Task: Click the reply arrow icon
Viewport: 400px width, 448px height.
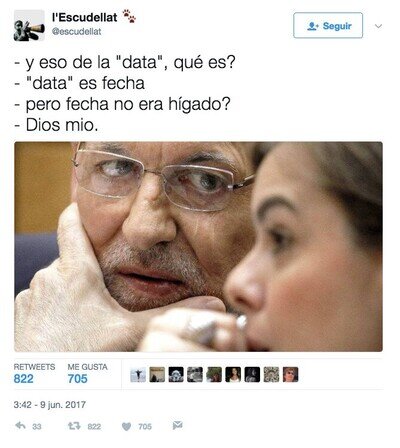Action: (20, 425)
